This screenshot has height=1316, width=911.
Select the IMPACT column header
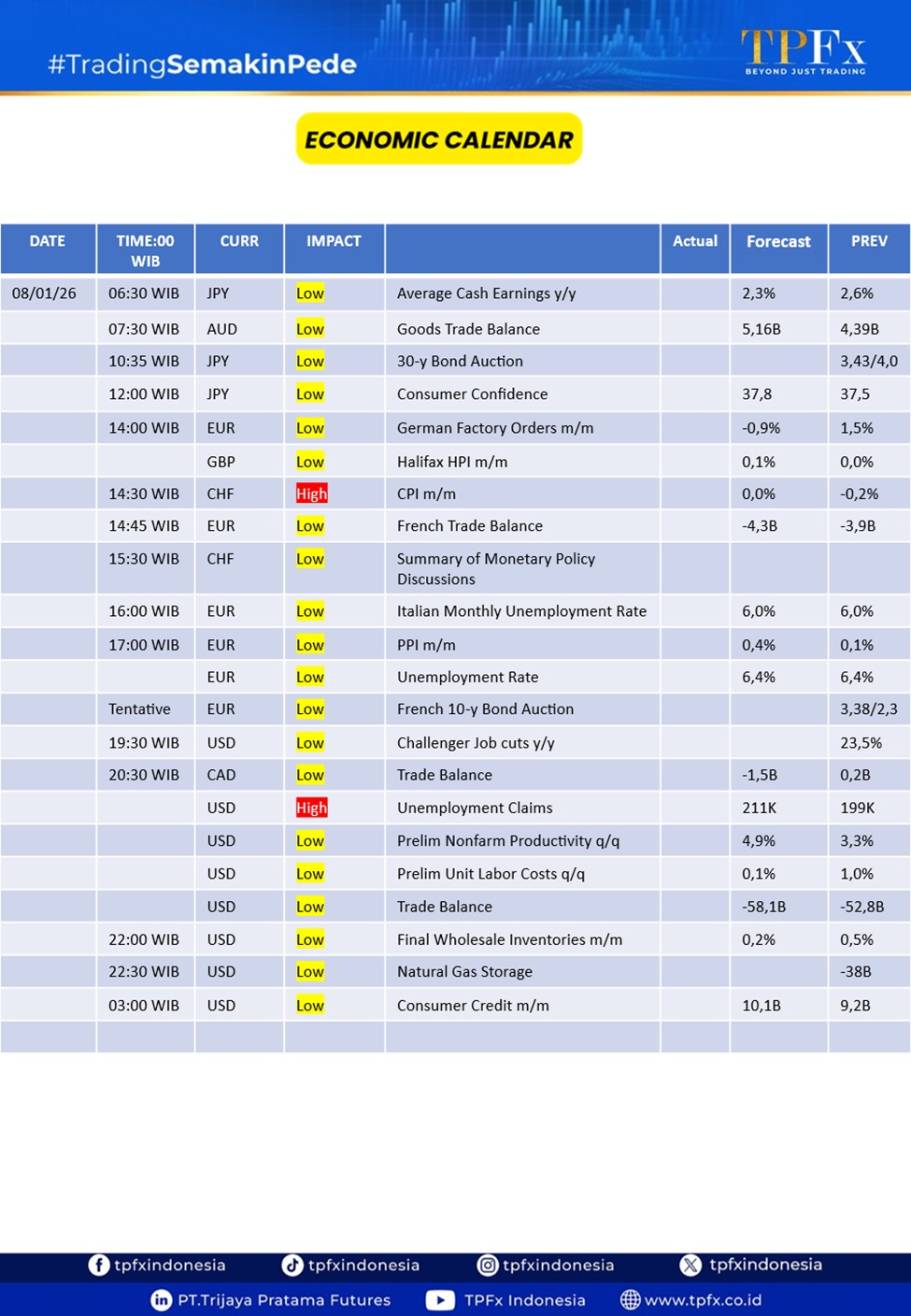tap(334, 241)
